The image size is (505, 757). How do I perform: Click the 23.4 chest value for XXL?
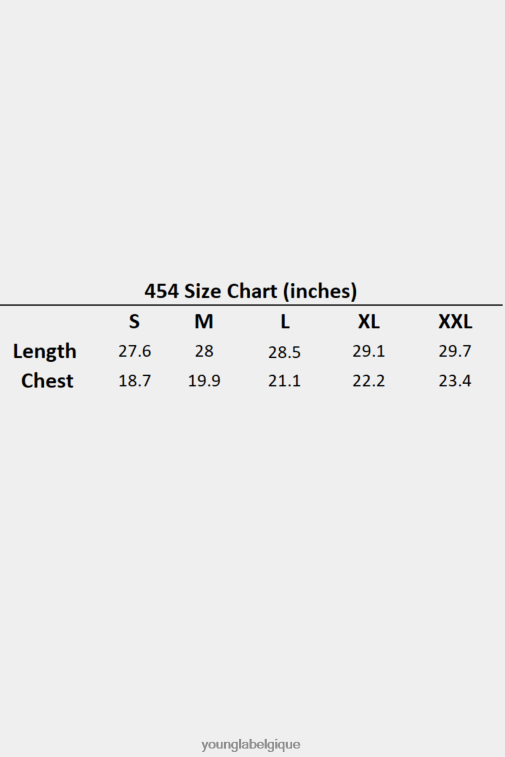pos(455,381)
